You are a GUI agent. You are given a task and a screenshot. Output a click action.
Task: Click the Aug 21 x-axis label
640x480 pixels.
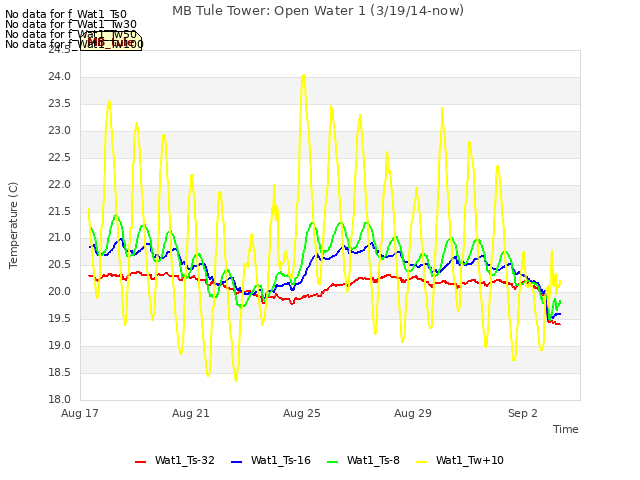coord(191,413)
